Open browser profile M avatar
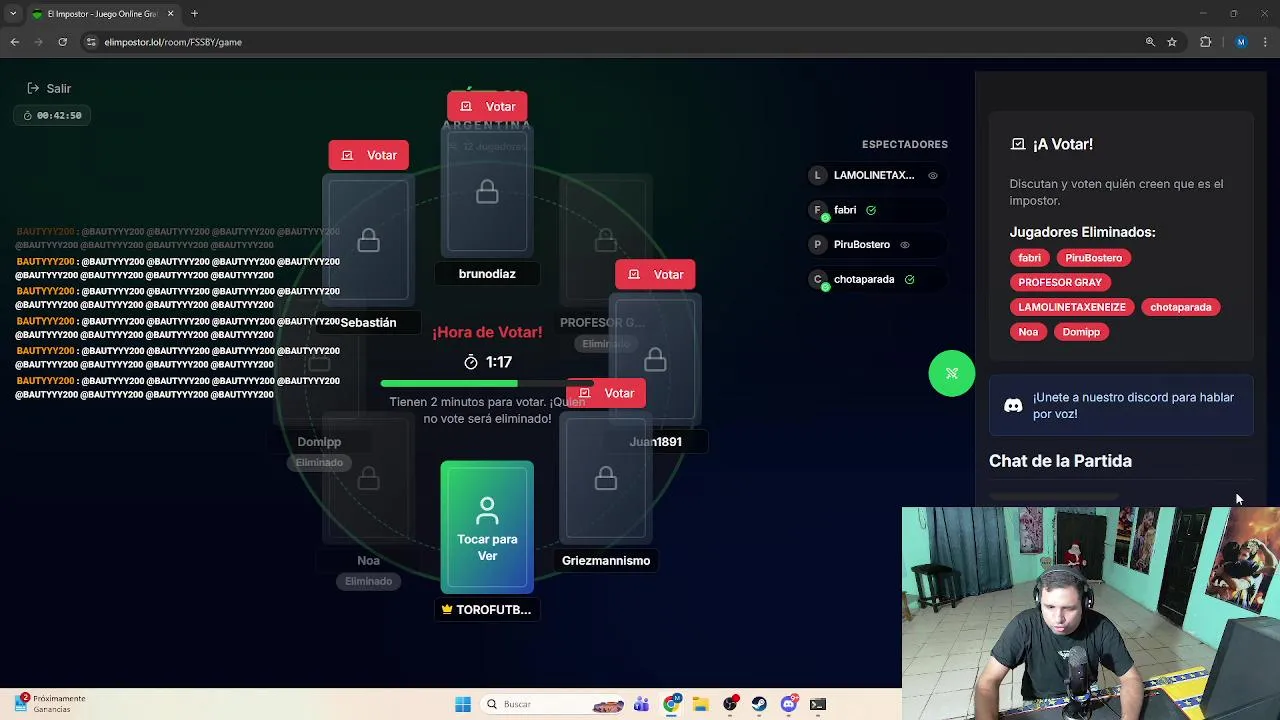Viewport: 1280px width, 720px height. click(x=1241, y=42)
